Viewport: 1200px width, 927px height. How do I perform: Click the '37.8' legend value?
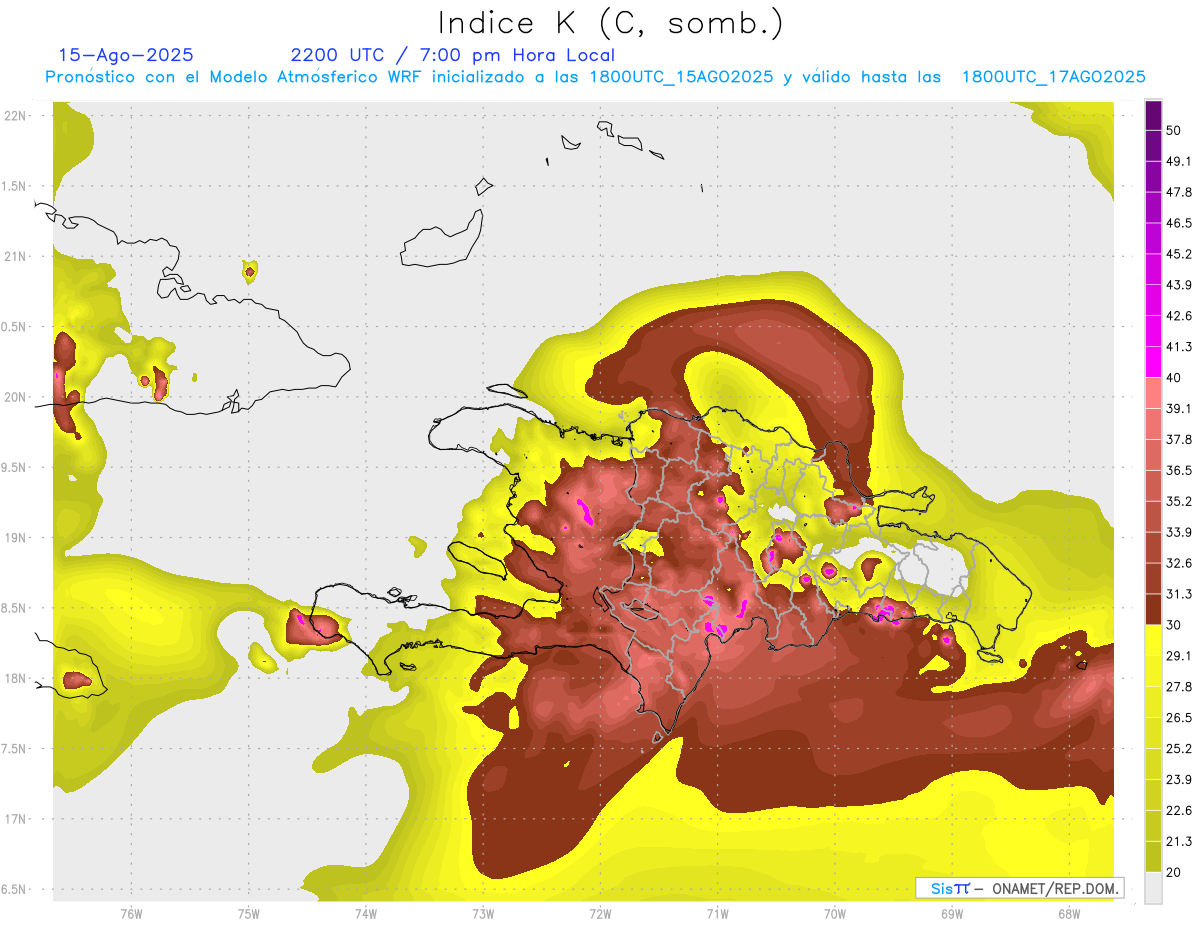[x=1179, y=440]
